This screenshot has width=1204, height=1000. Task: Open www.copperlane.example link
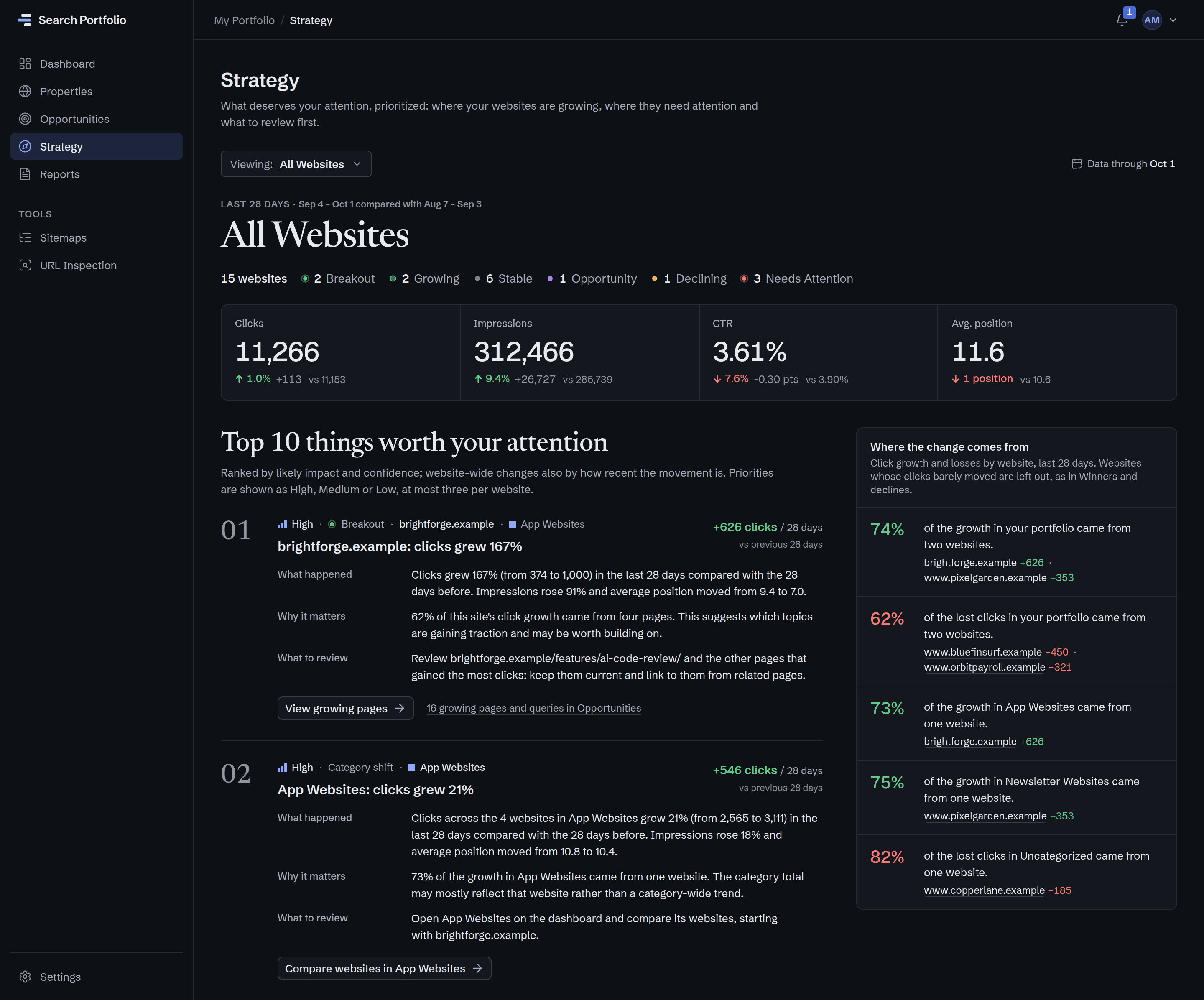coord(984,890)
